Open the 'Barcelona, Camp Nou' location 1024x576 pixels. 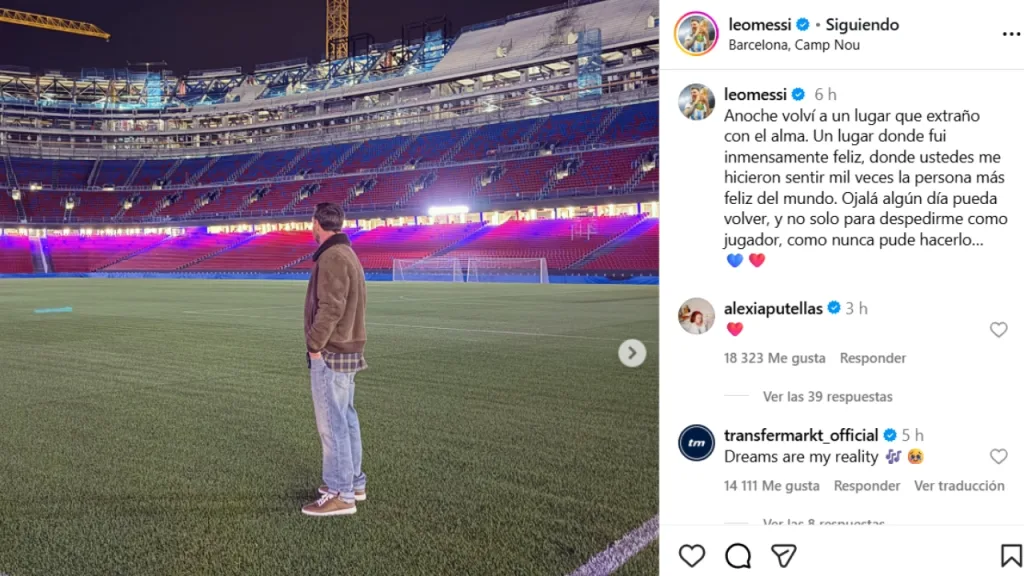[x=794, y=45]
